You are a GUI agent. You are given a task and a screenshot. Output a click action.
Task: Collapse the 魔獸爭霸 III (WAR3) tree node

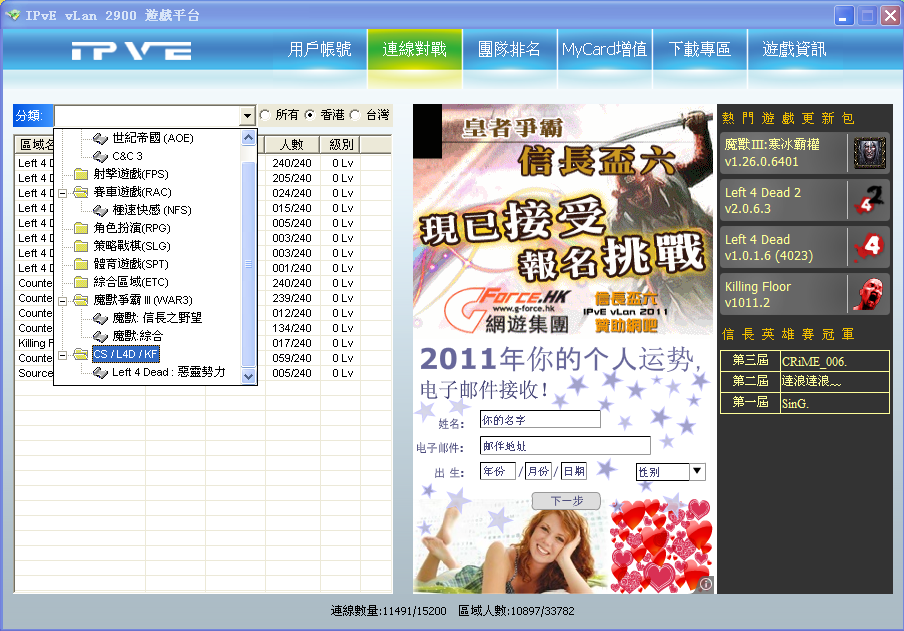point(63,301)
